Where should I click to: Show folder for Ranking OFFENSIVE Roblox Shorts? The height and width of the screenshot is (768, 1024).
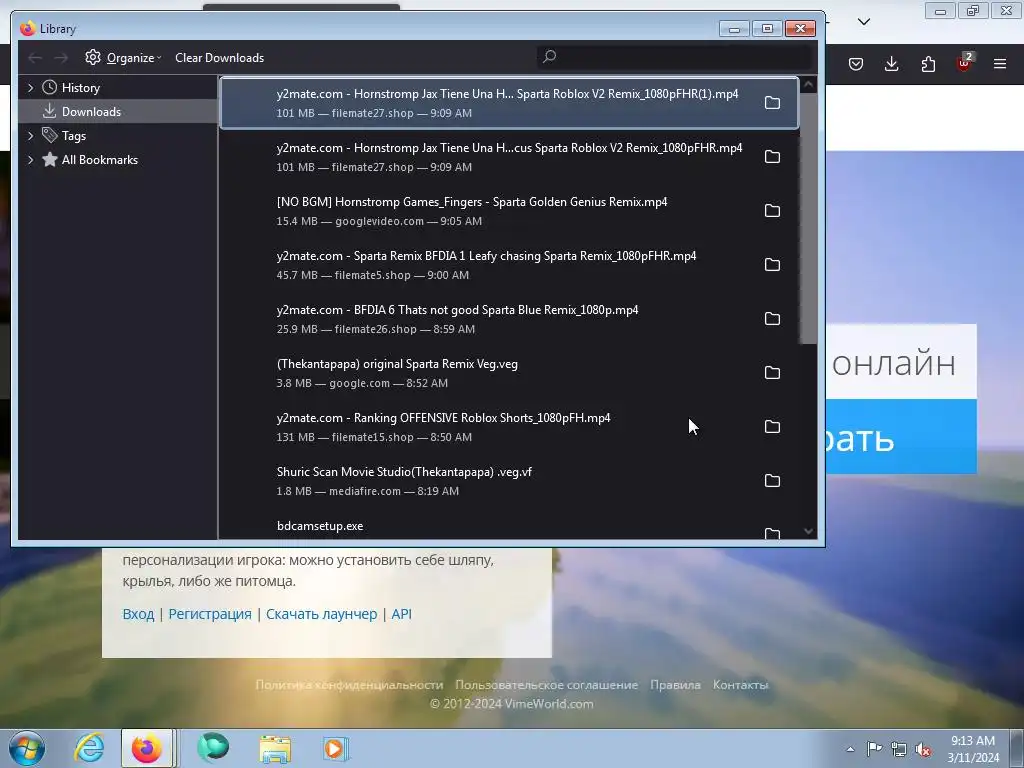(772, 427)
